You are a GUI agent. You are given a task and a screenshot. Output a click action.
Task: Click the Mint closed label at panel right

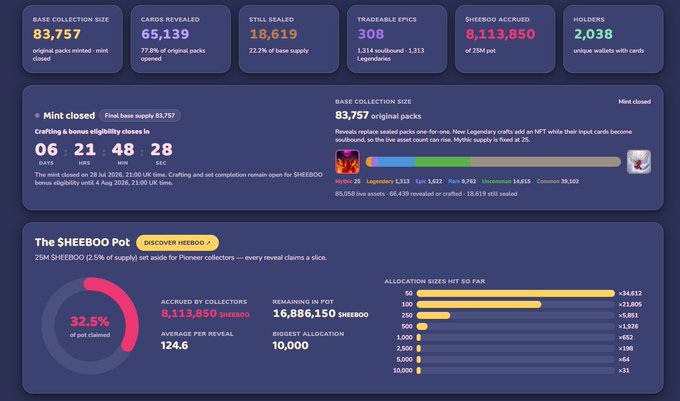coord(634,102)
